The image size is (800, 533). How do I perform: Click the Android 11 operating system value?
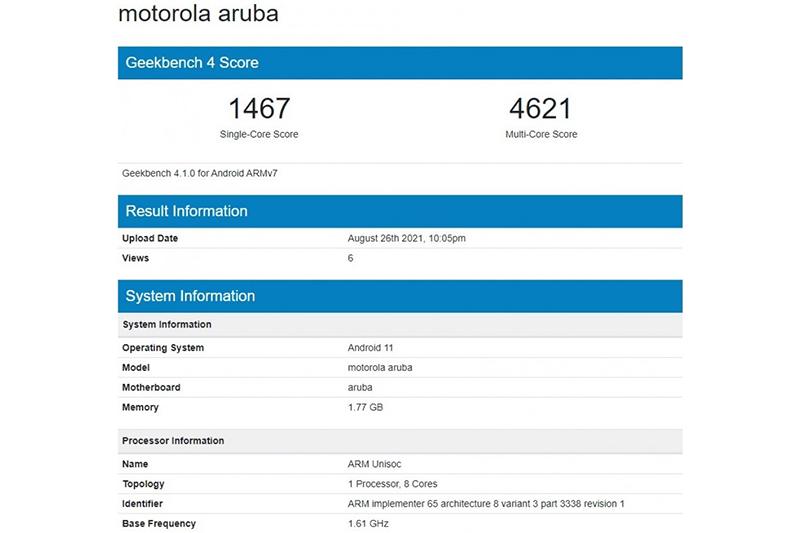[x=373, y=348]
